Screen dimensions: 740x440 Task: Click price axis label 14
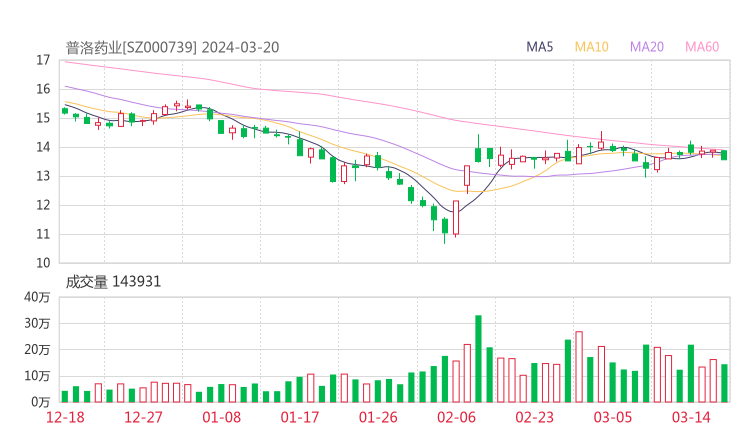pyautogui.click(x=43, y=147)
